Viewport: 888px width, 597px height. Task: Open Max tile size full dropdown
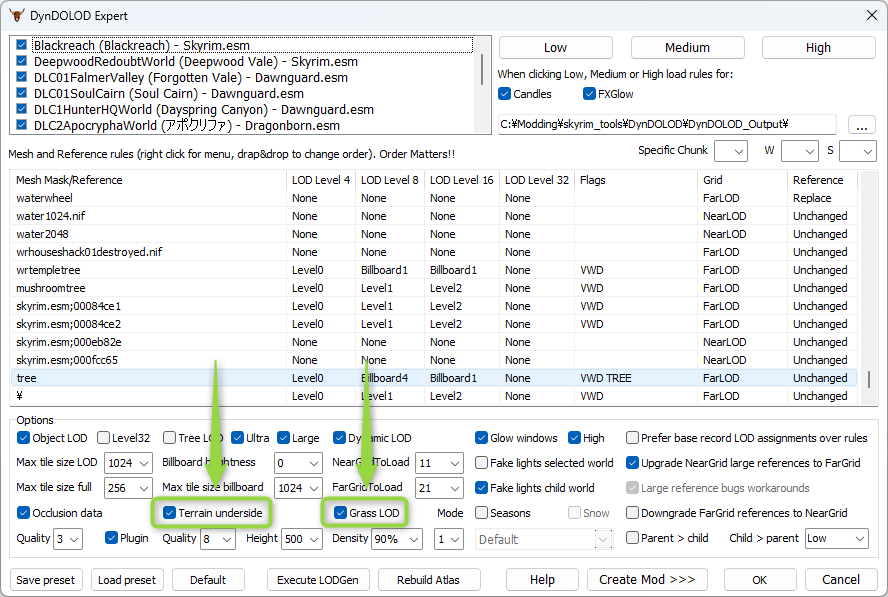(129, 488)
